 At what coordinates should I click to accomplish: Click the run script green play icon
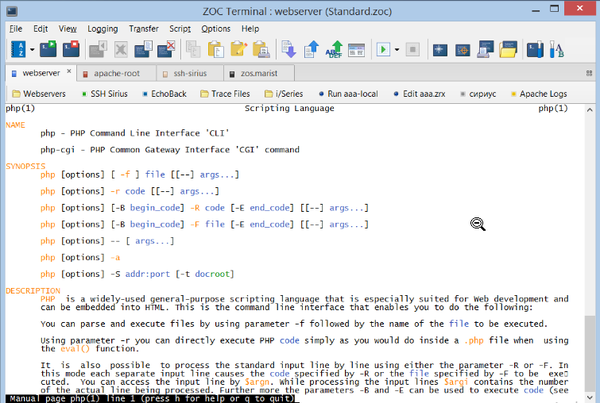point(384,49)
